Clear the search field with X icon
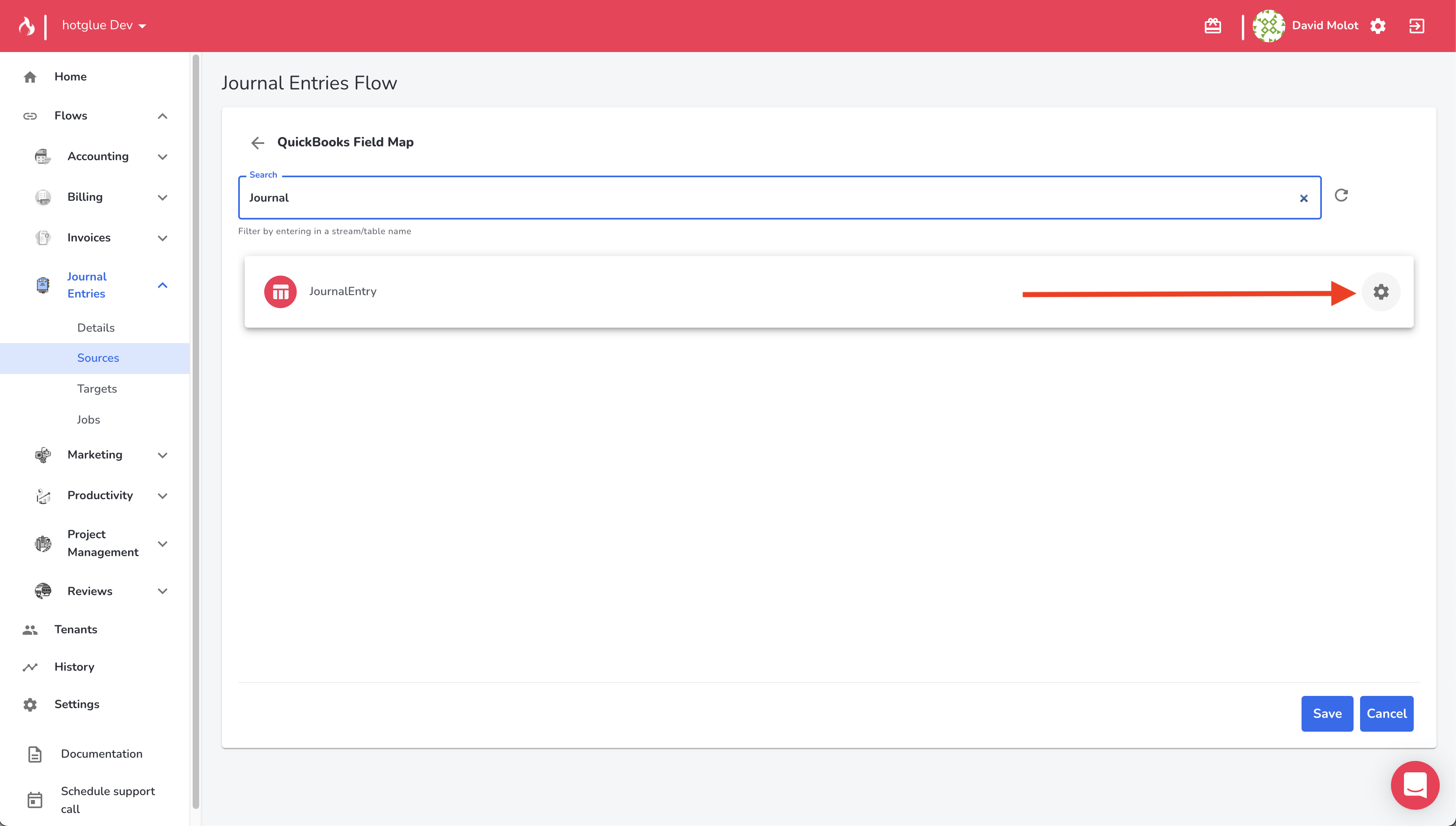This screenshot has width=1456, height=826. tap(1304, 198)
